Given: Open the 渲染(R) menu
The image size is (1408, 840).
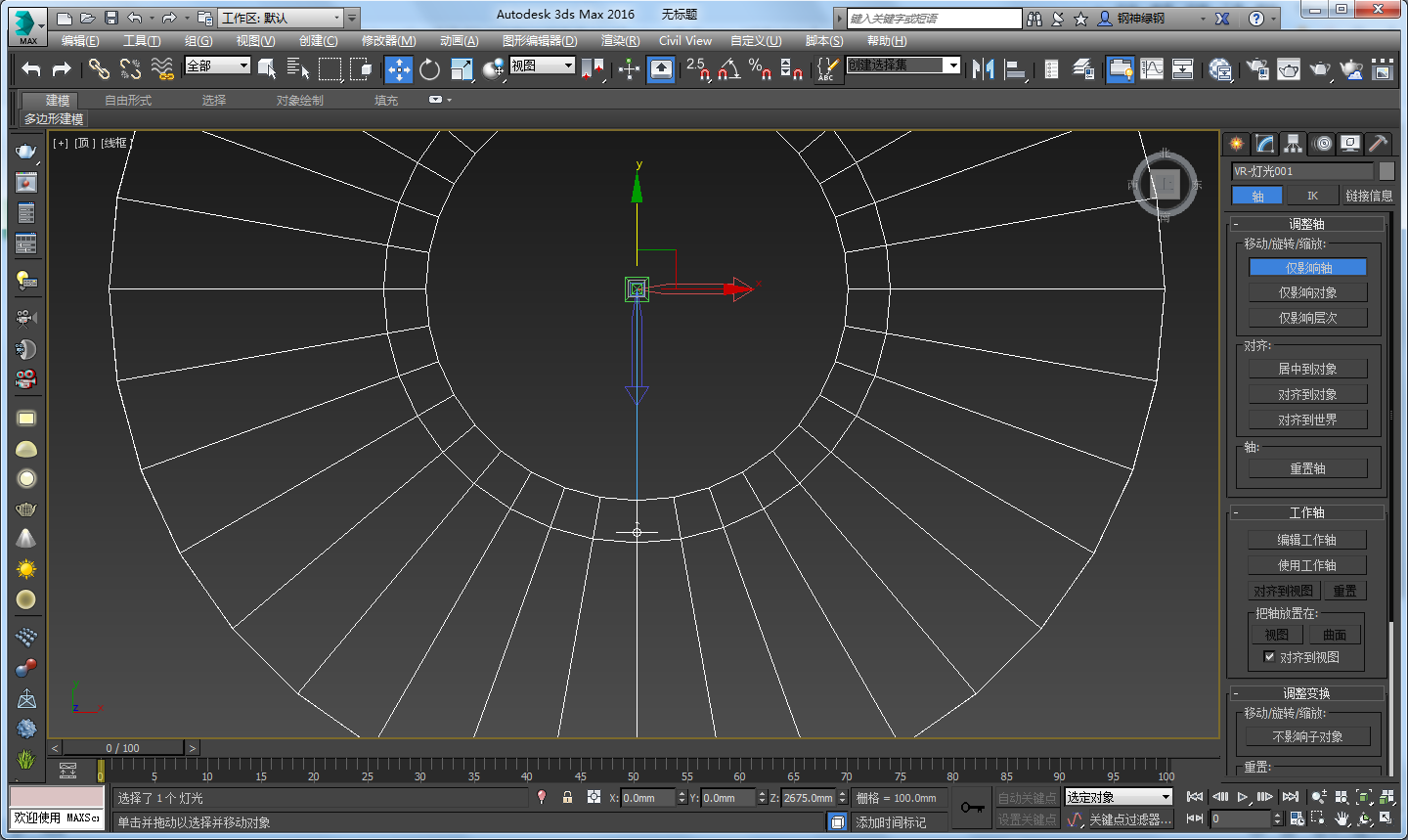Looking at the screenshot, I should point(620,41).
